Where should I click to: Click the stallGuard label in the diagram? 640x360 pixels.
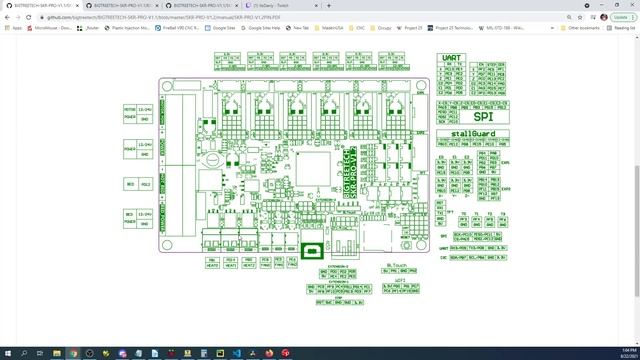pos(473,133)
